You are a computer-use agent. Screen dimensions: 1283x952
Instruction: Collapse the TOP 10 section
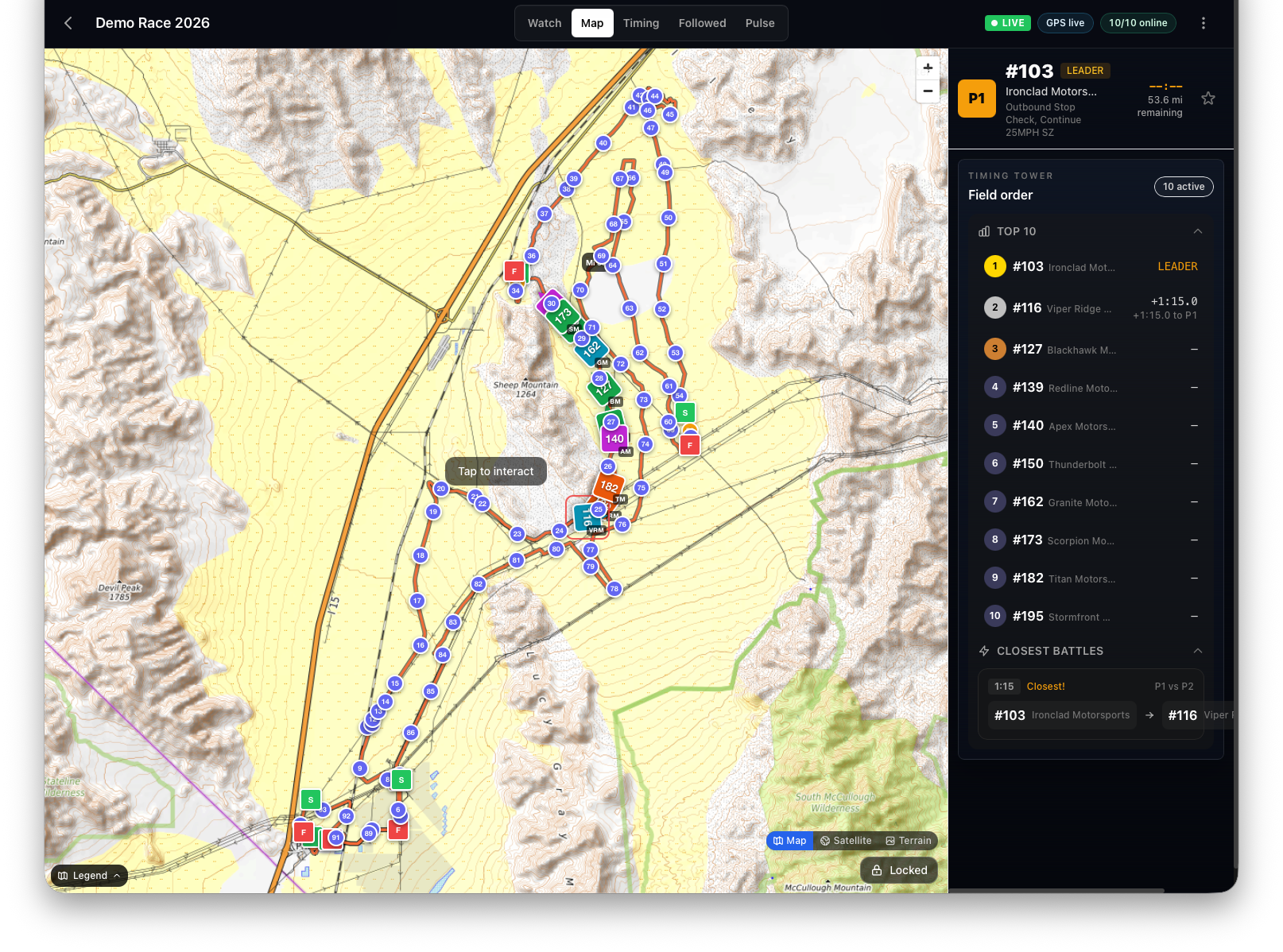pyautogui.click(x=1197, y=231)
